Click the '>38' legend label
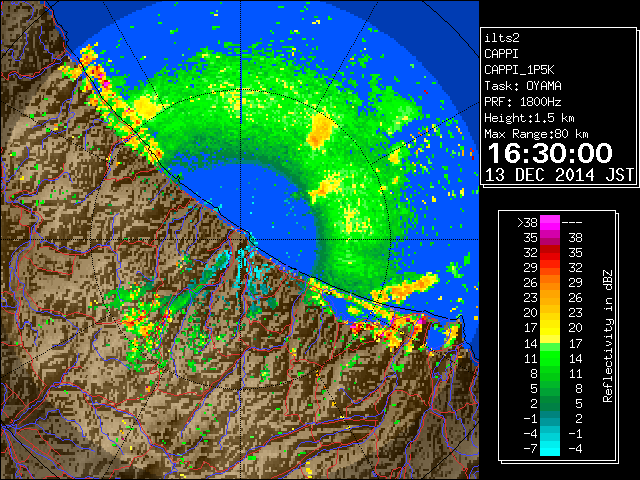This screenshot has width=640, height=480. pyautogui.click(x=527, y=223)
